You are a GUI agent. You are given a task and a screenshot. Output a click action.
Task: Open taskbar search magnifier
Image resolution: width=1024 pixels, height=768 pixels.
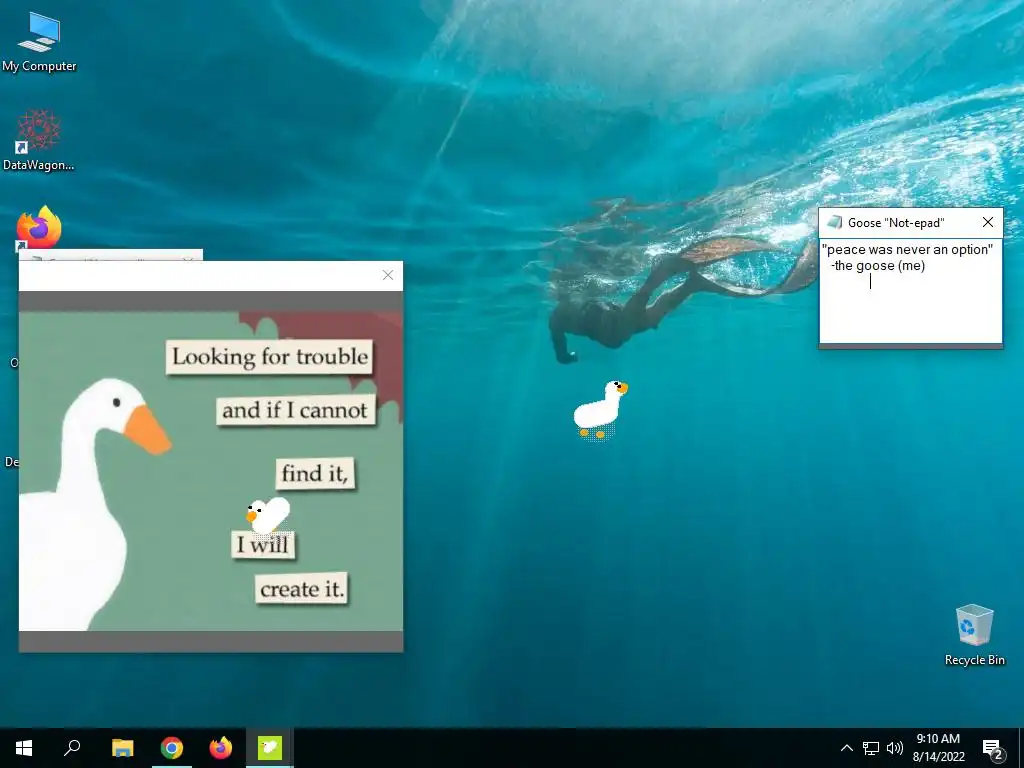[72, 748]
